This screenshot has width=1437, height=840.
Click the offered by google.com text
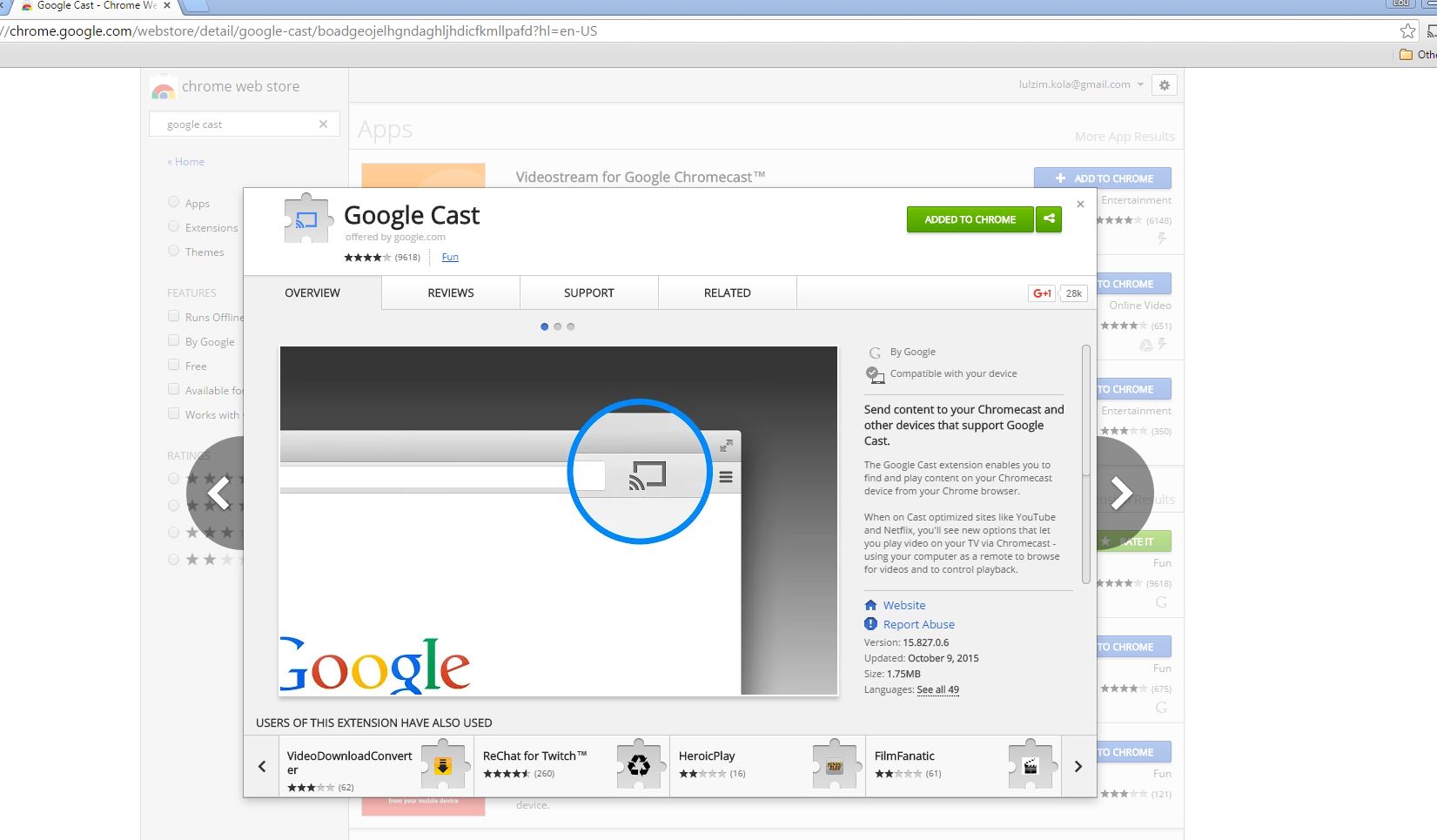click(395, 237)
